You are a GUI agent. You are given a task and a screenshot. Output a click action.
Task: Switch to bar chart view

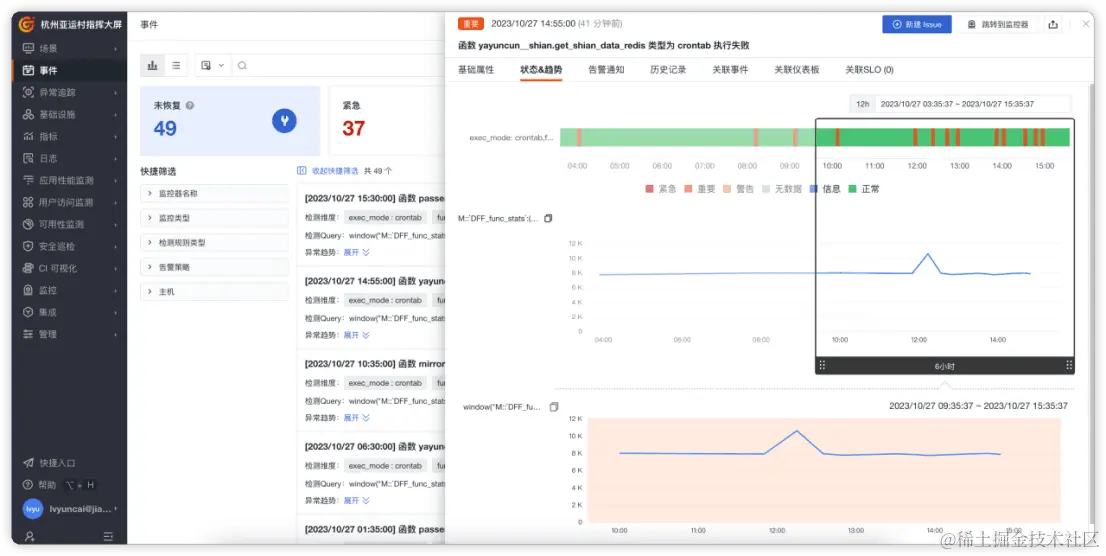coord(152,65)
